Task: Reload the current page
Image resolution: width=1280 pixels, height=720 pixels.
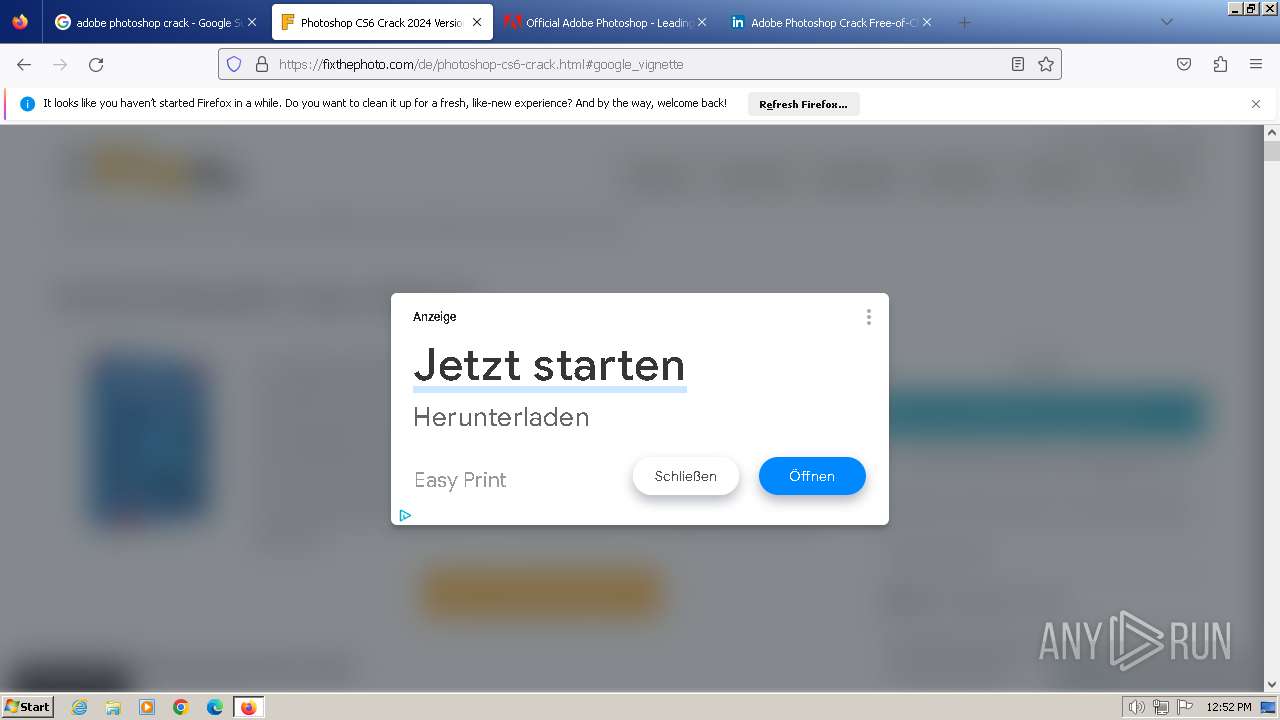Action: tap(96, 64)
